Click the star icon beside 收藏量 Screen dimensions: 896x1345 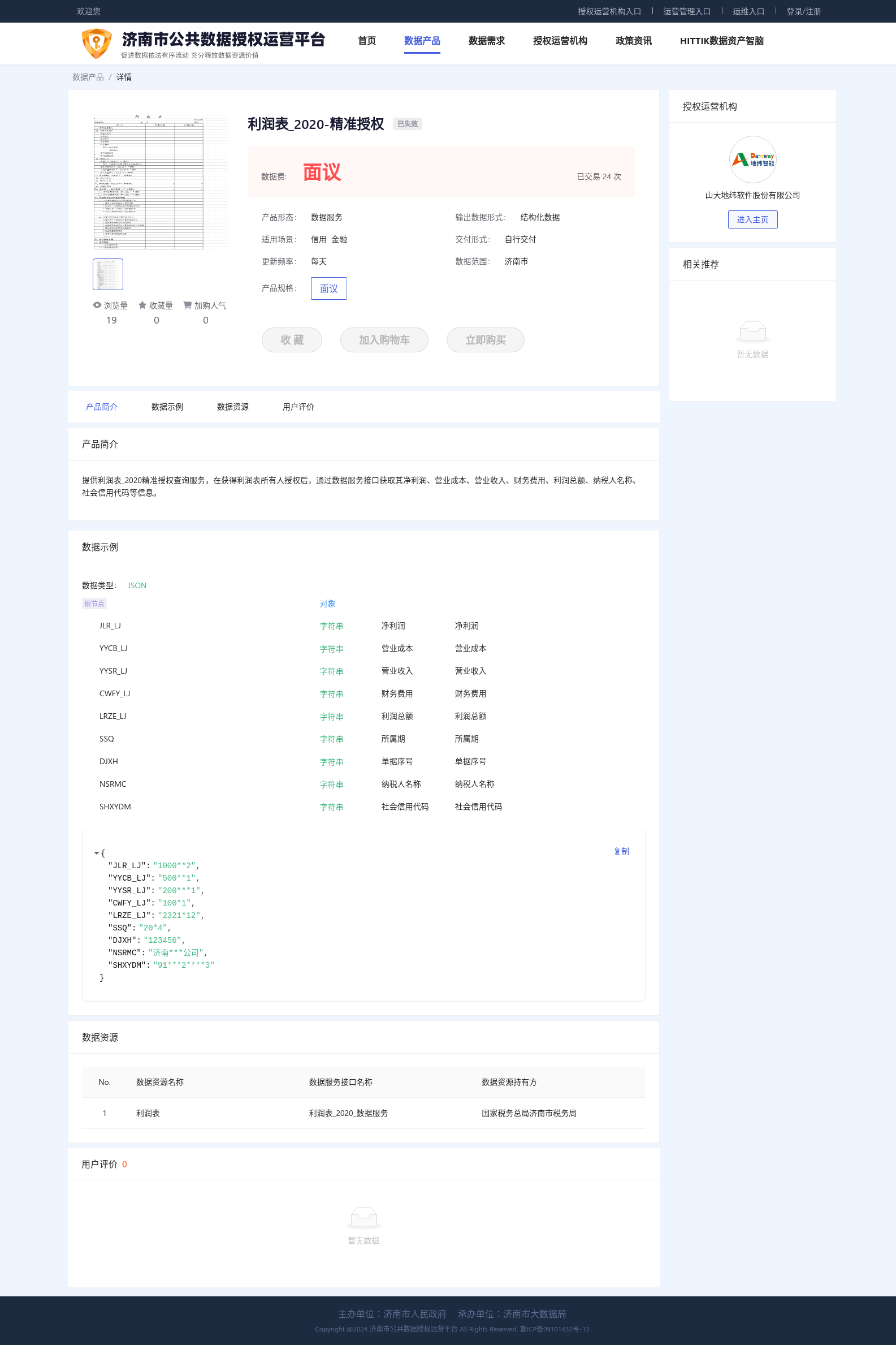(x=142, y=305)
